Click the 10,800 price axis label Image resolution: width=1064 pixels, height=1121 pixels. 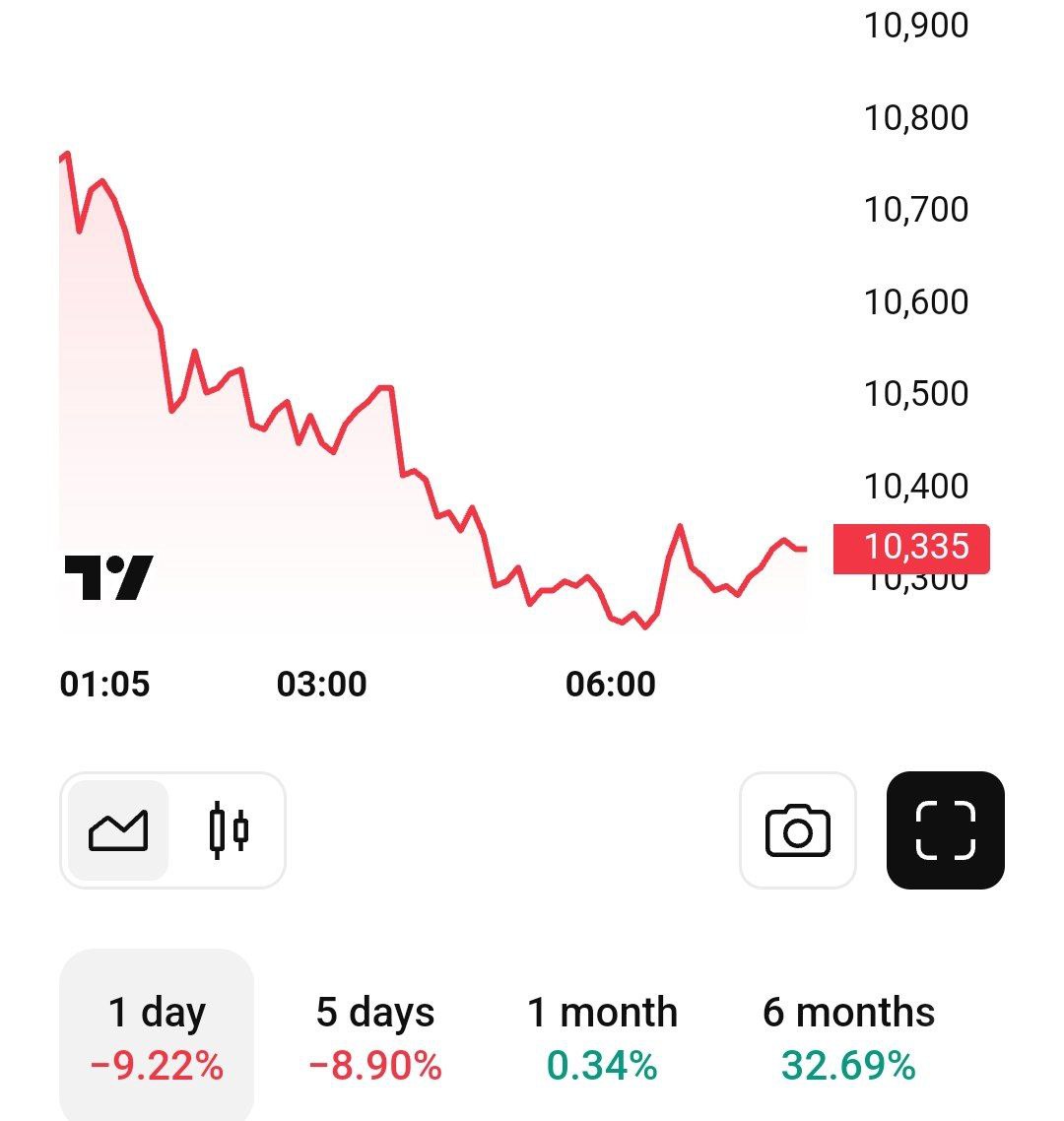click(x=916, y=117)
